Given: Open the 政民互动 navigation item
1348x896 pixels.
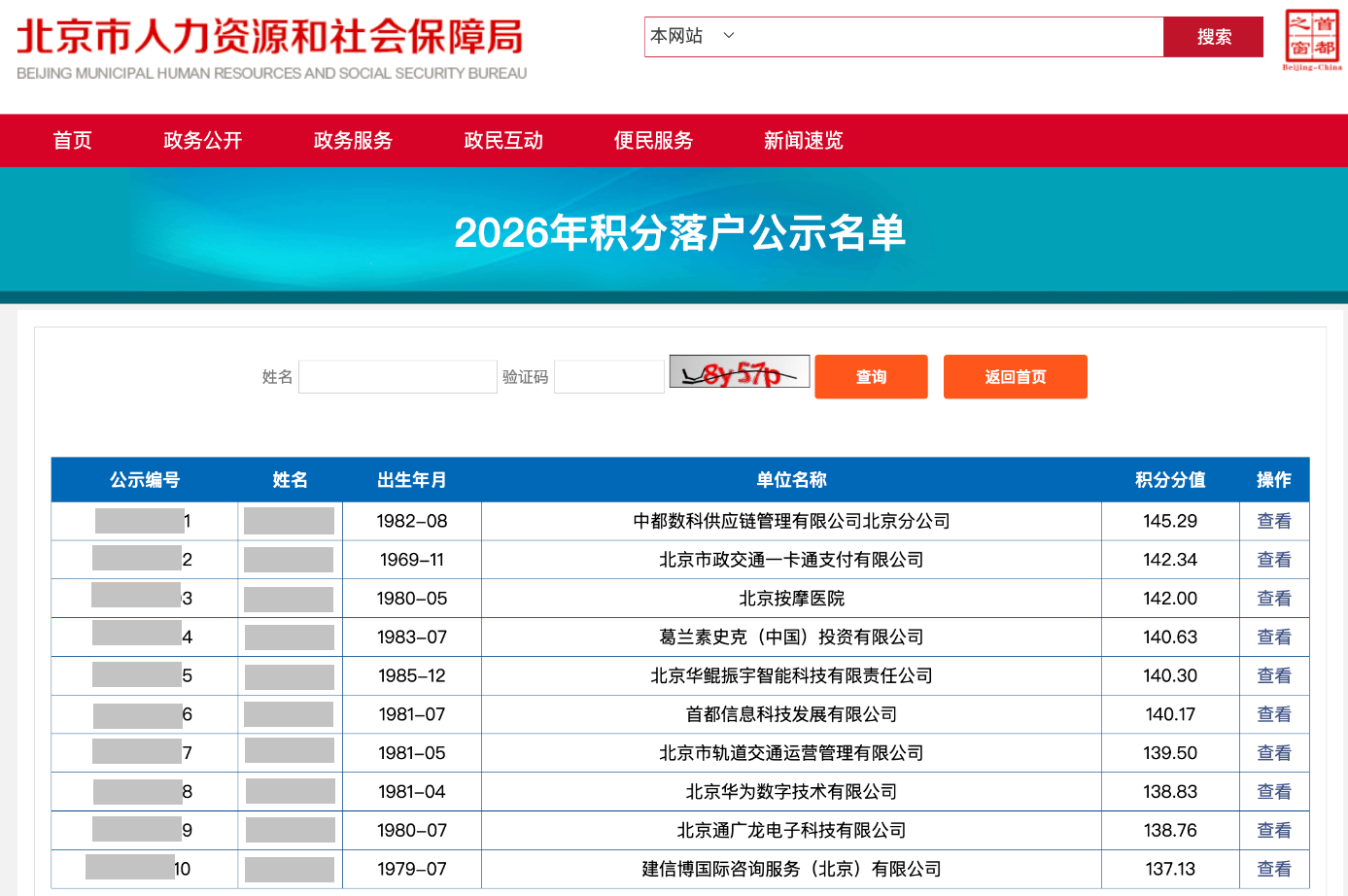Looking at the screenshot, I should click(x=503, y=140).
